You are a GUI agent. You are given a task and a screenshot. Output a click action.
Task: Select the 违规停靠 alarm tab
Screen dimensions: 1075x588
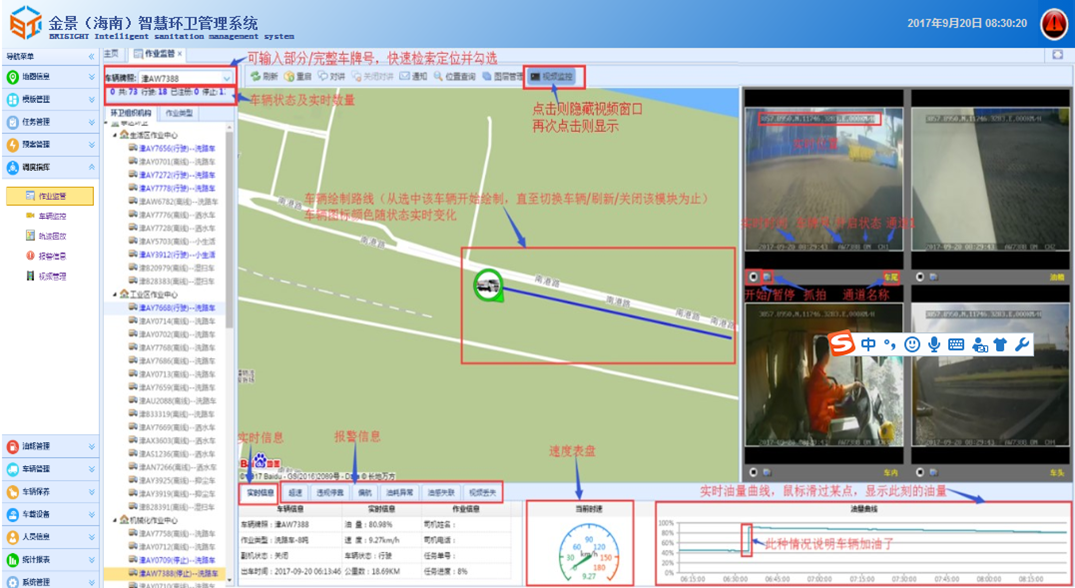point(330,492)
